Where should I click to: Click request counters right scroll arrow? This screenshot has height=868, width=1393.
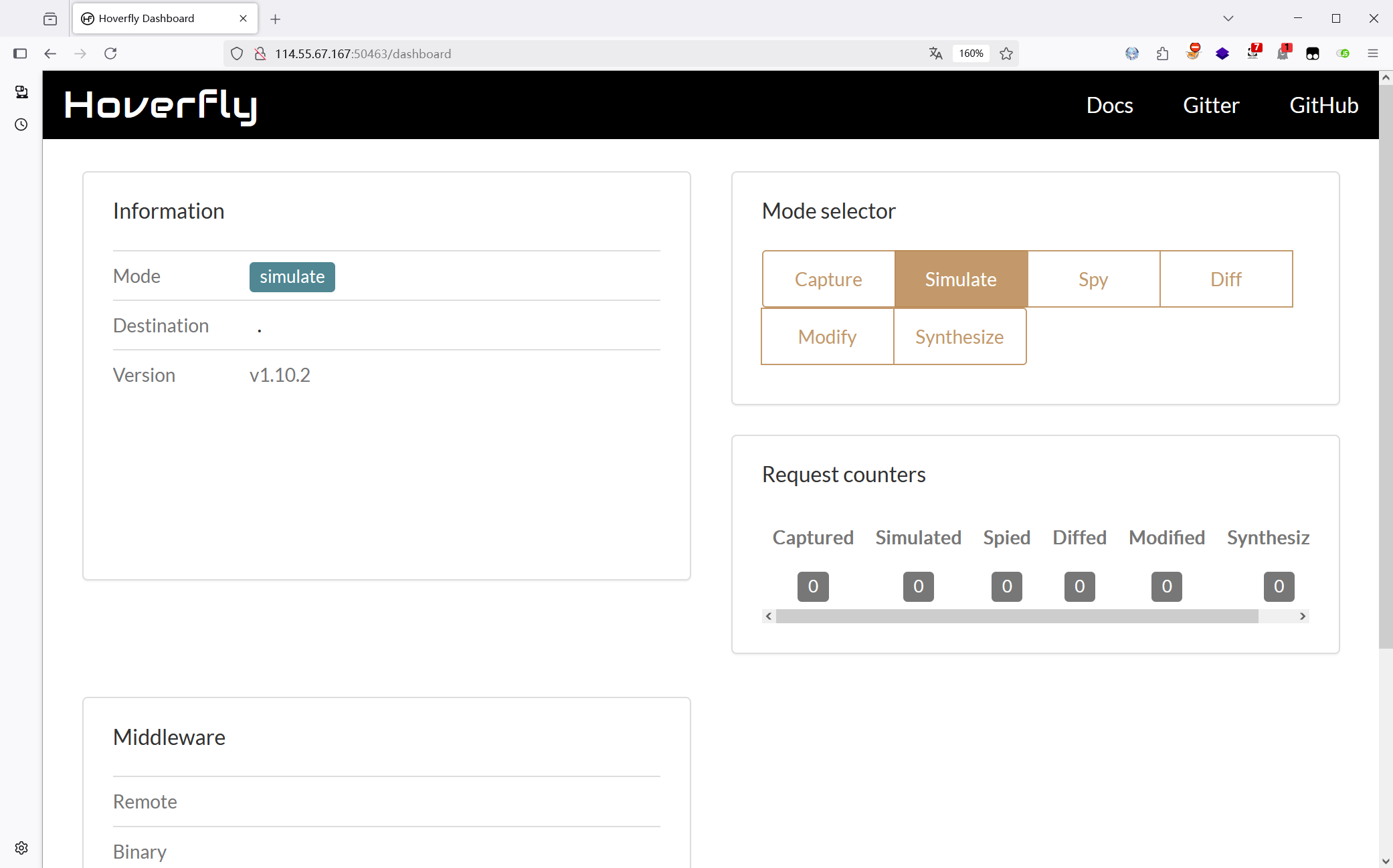pyautogui.click(x=1302, y=616)
